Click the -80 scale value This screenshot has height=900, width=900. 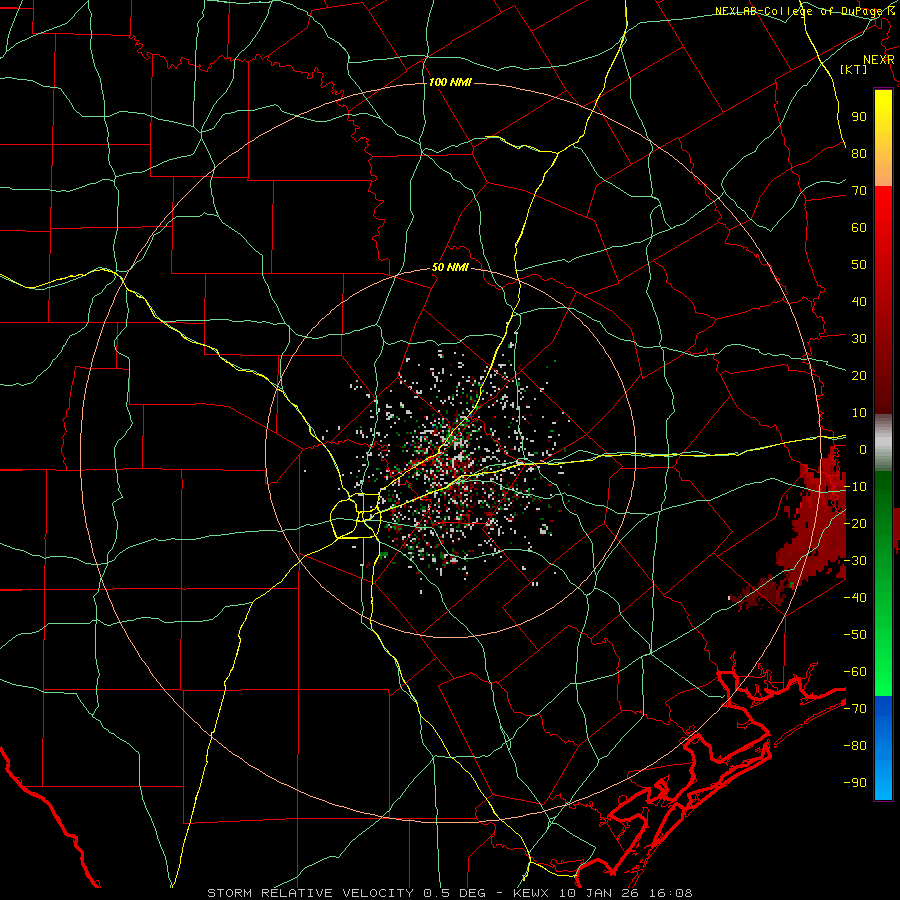tap(855, 746)
